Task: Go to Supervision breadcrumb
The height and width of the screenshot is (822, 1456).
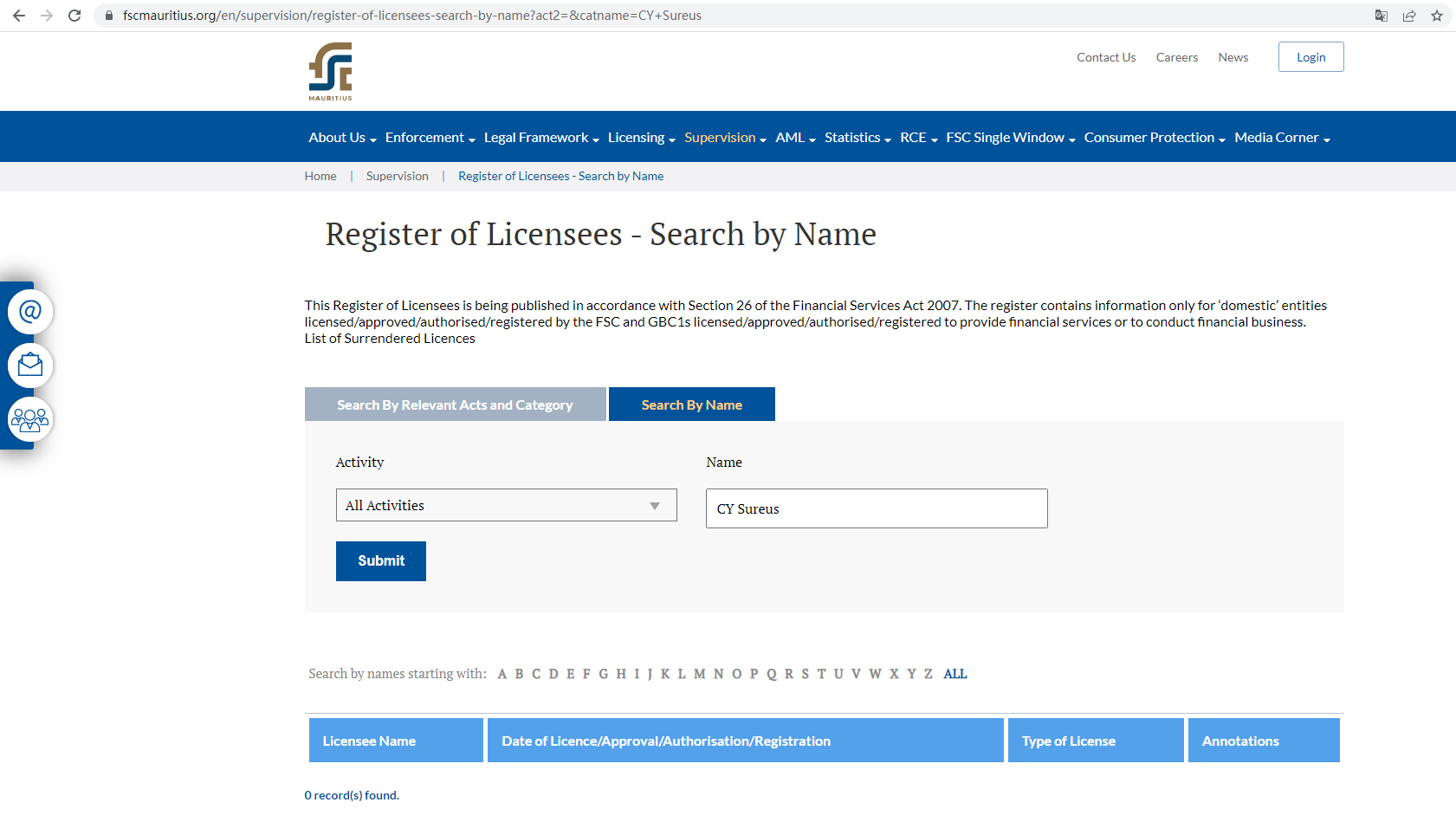Action: 398,176
